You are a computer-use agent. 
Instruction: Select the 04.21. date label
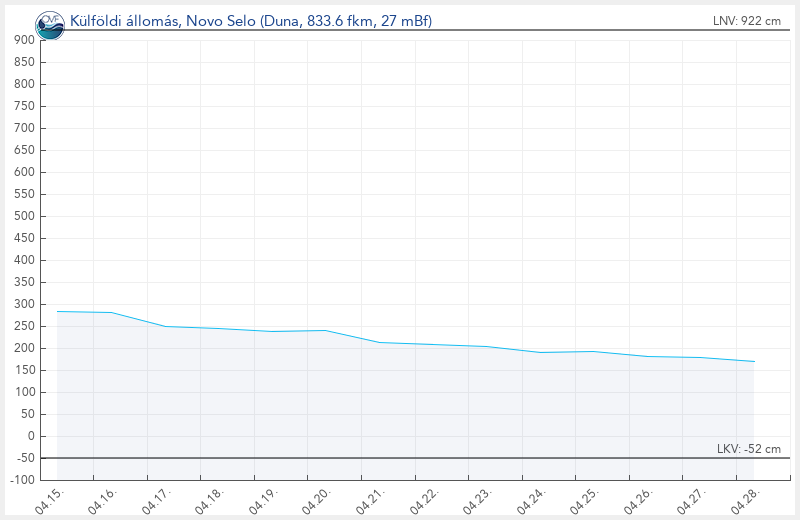372,500
